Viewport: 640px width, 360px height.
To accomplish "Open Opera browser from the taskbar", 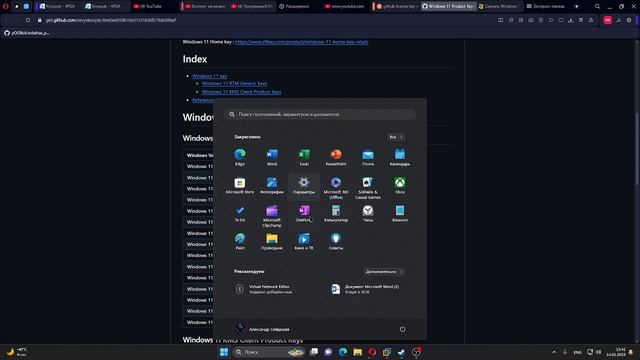I will [372, 352].
